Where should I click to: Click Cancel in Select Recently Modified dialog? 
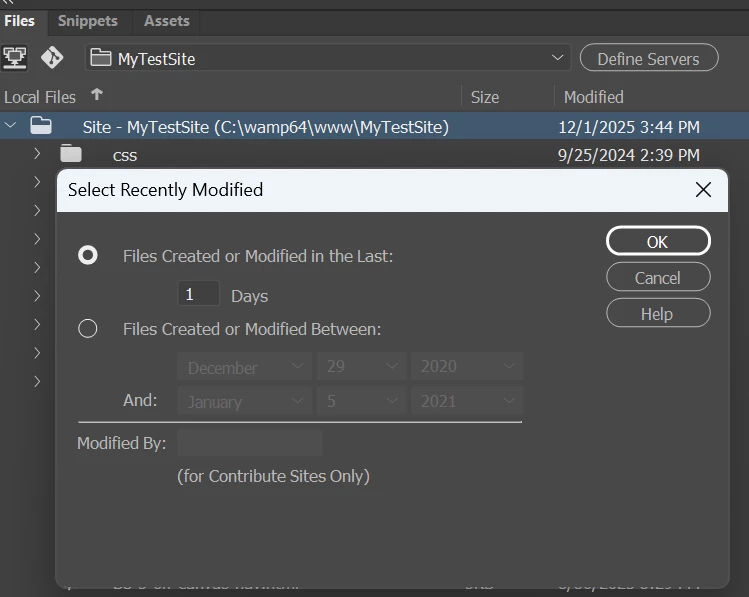(658, 277)
